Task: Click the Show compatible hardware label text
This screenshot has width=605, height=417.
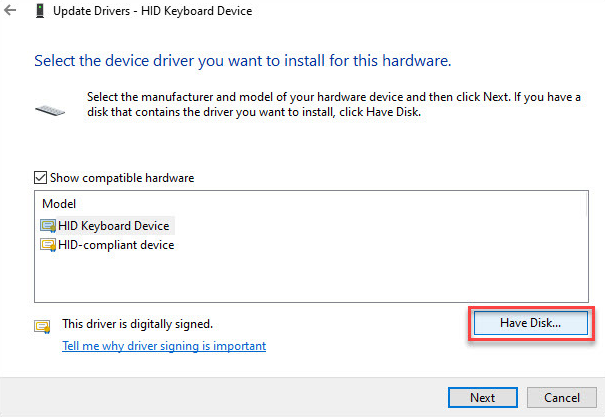Action: click(122, 178)
